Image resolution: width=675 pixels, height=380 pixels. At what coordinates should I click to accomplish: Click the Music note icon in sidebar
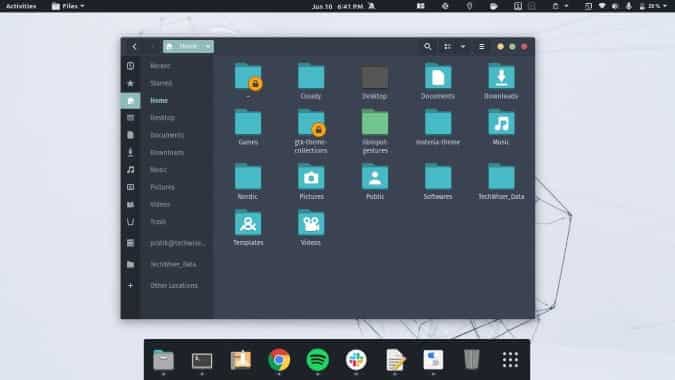point(130,170)
